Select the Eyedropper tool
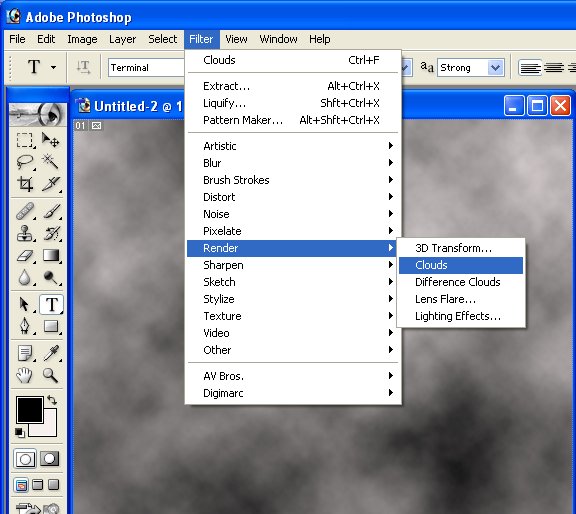Viewport: 576px width, 514px height. [50, 353]
